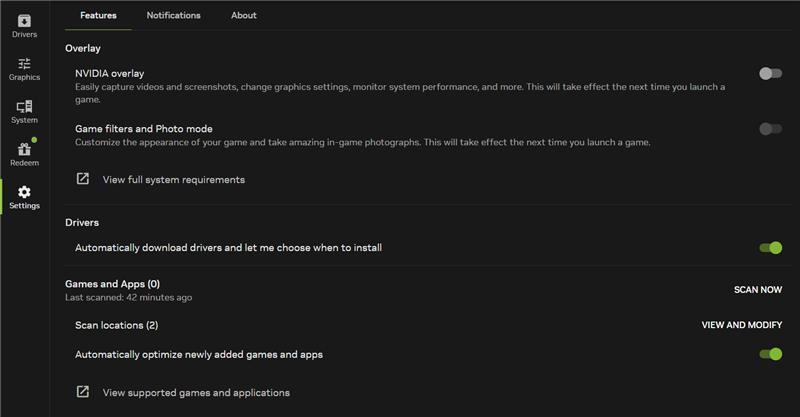Click the system requirements external link icon
The height and width of the screenshot is (417, 800).
[x=83, y=179]
